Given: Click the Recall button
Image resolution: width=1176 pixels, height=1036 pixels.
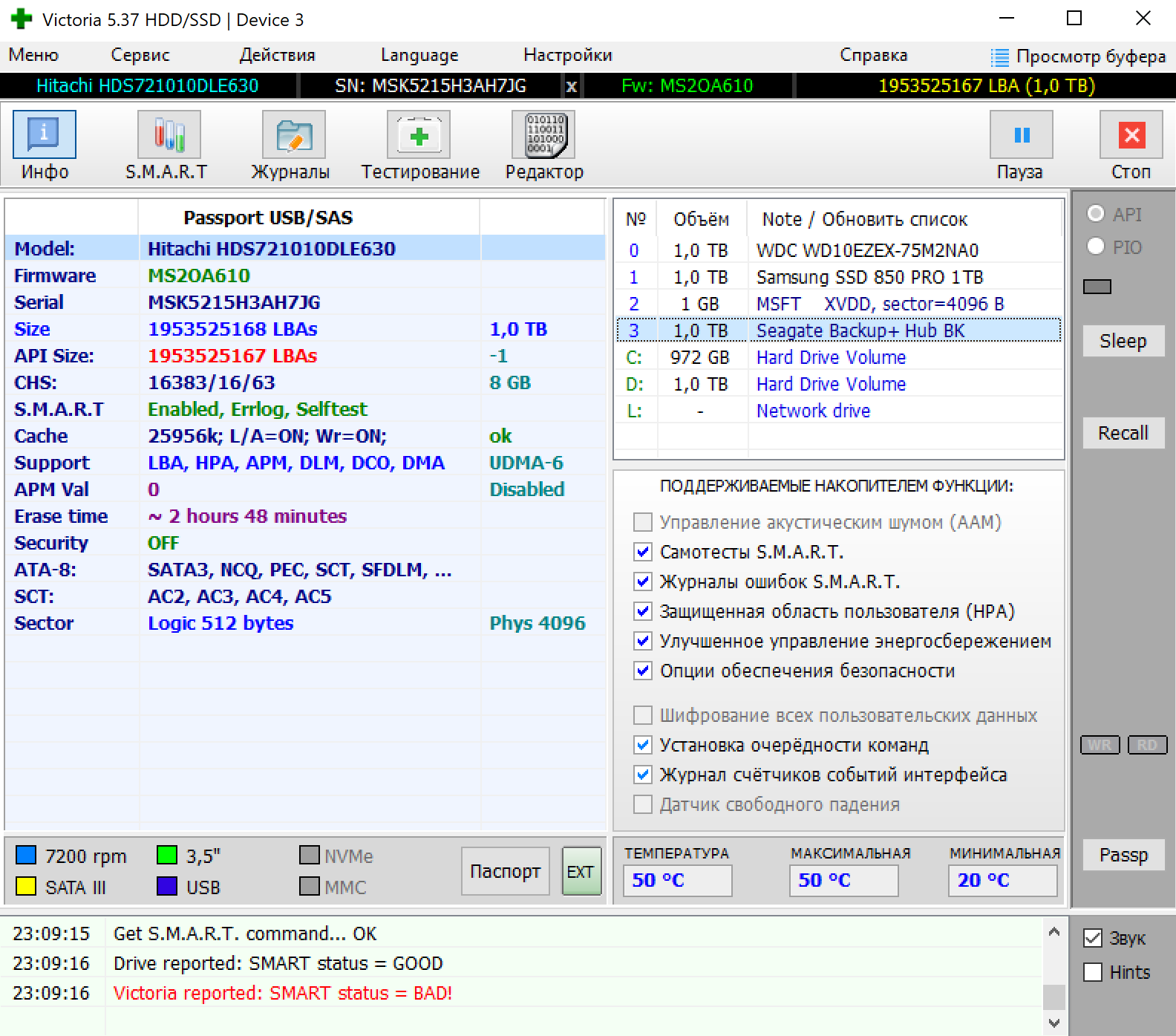Looking at the screenshot, I should (1123, 433).
